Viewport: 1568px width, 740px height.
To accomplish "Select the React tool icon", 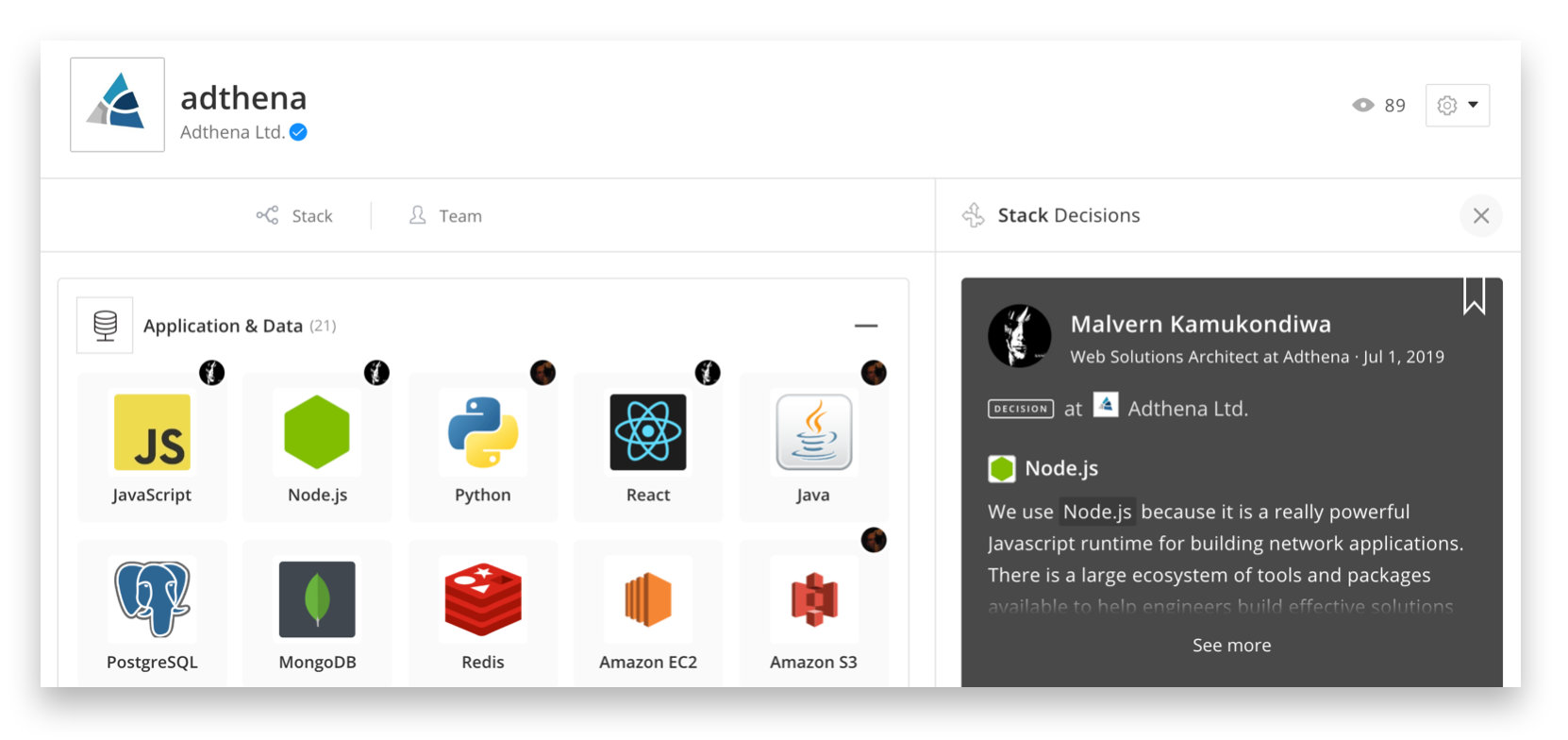I will pos(648,432).
